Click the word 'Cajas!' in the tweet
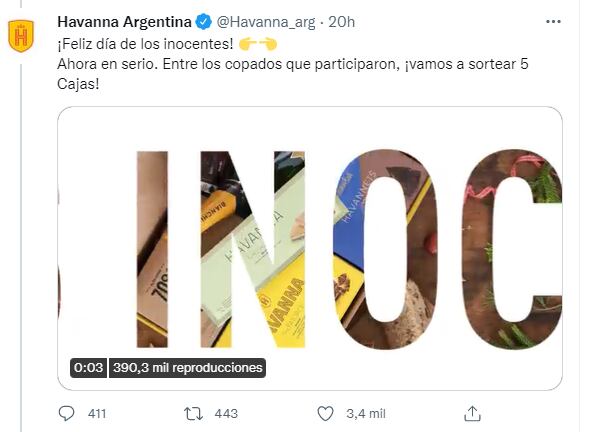This screenshot has width=593, height=432. tap(78, 84)
